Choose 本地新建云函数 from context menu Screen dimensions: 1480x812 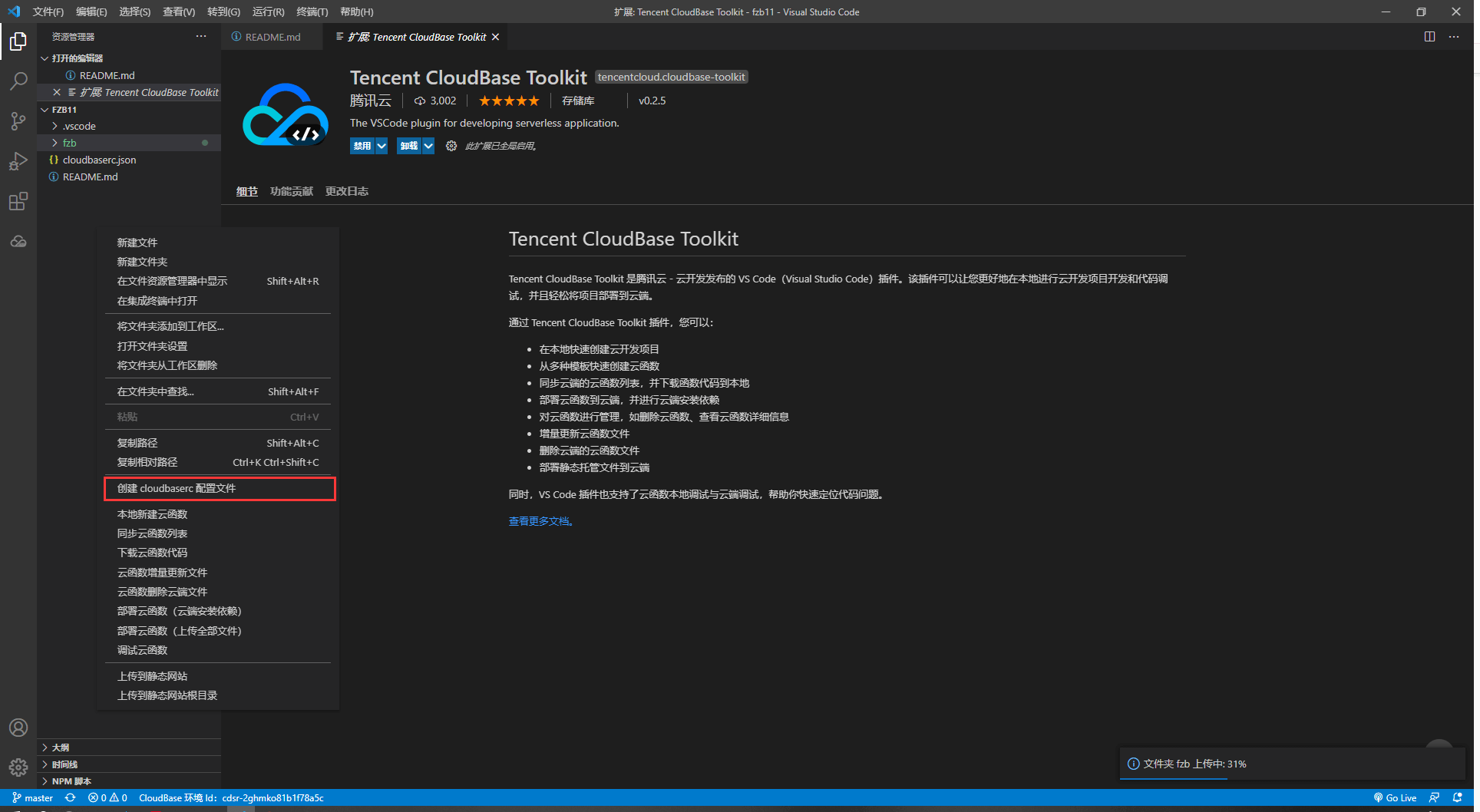pos(220,514)
